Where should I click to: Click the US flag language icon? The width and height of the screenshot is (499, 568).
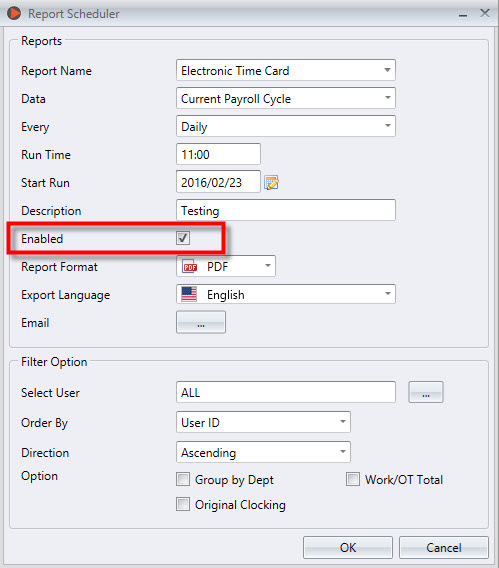click(x=189, y=294)
